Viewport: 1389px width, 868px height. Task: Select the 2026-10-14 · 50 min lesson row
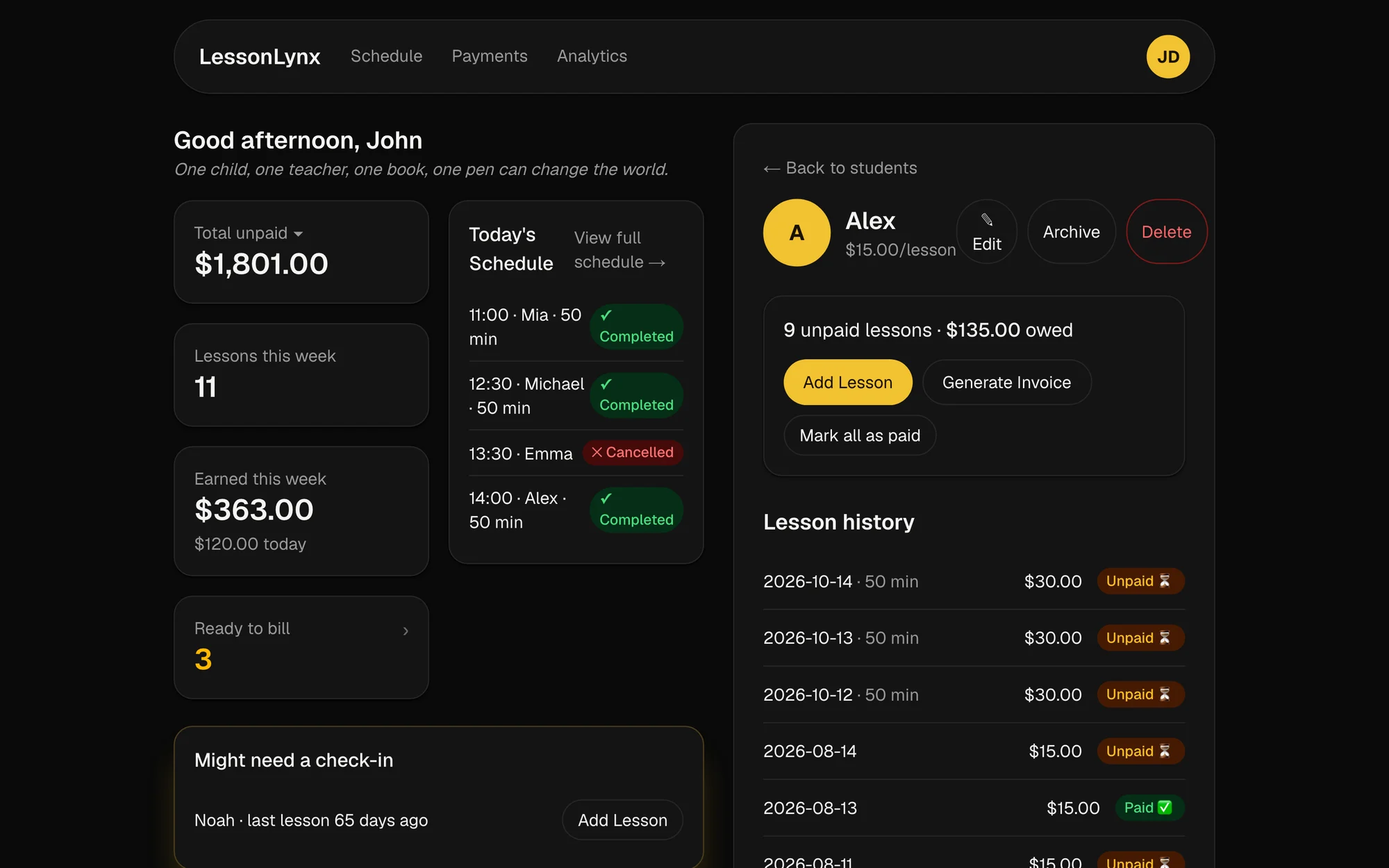[x=974, y=581]
